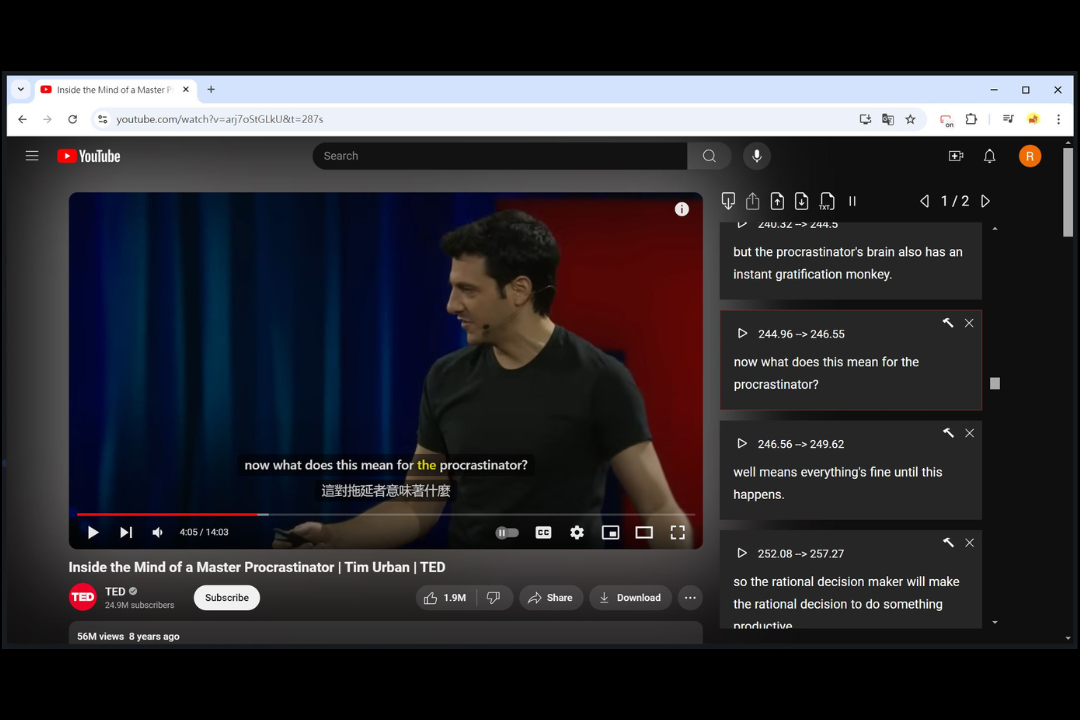This screenshot has height=720, width=1080.
Task: Seek on the red video progress bar
Action: pyautogui.click(x=386, y=514)
